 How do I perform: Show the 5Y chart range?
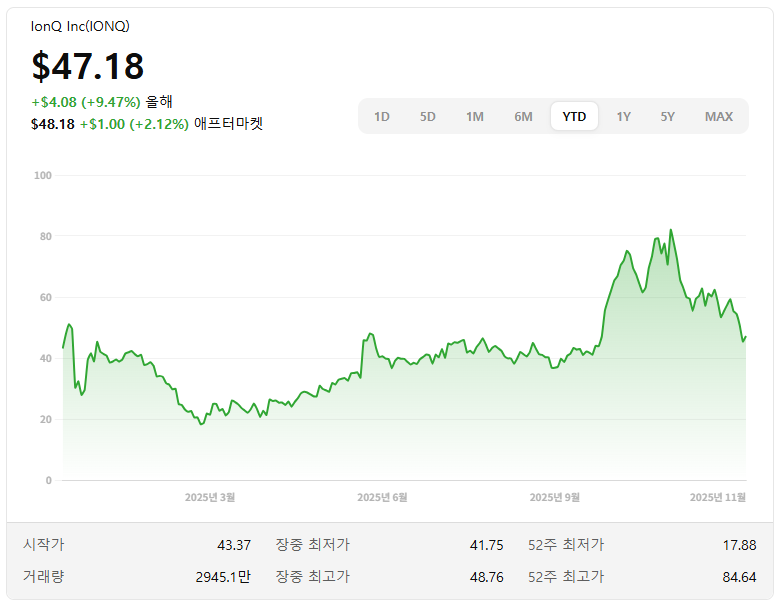pos(667,117)
